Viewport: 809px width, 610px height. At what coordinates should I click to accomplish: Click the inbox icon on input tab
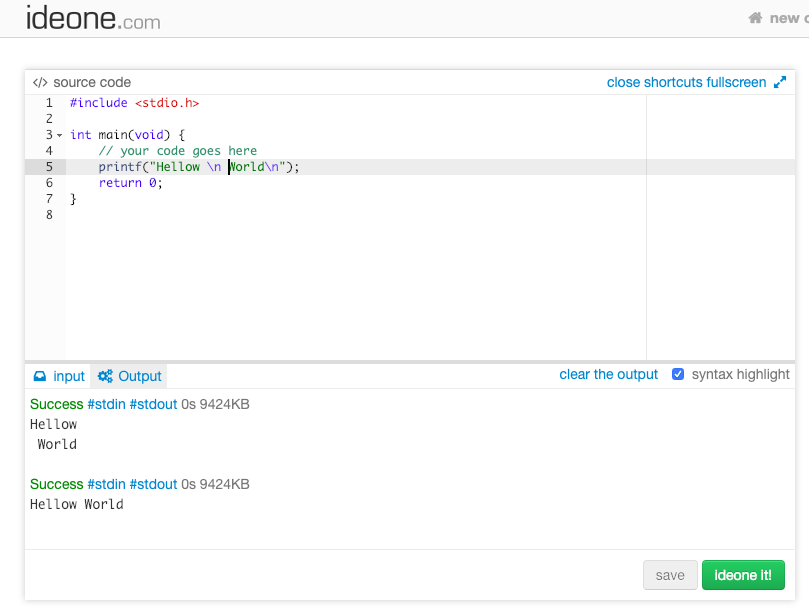(40, 377)
